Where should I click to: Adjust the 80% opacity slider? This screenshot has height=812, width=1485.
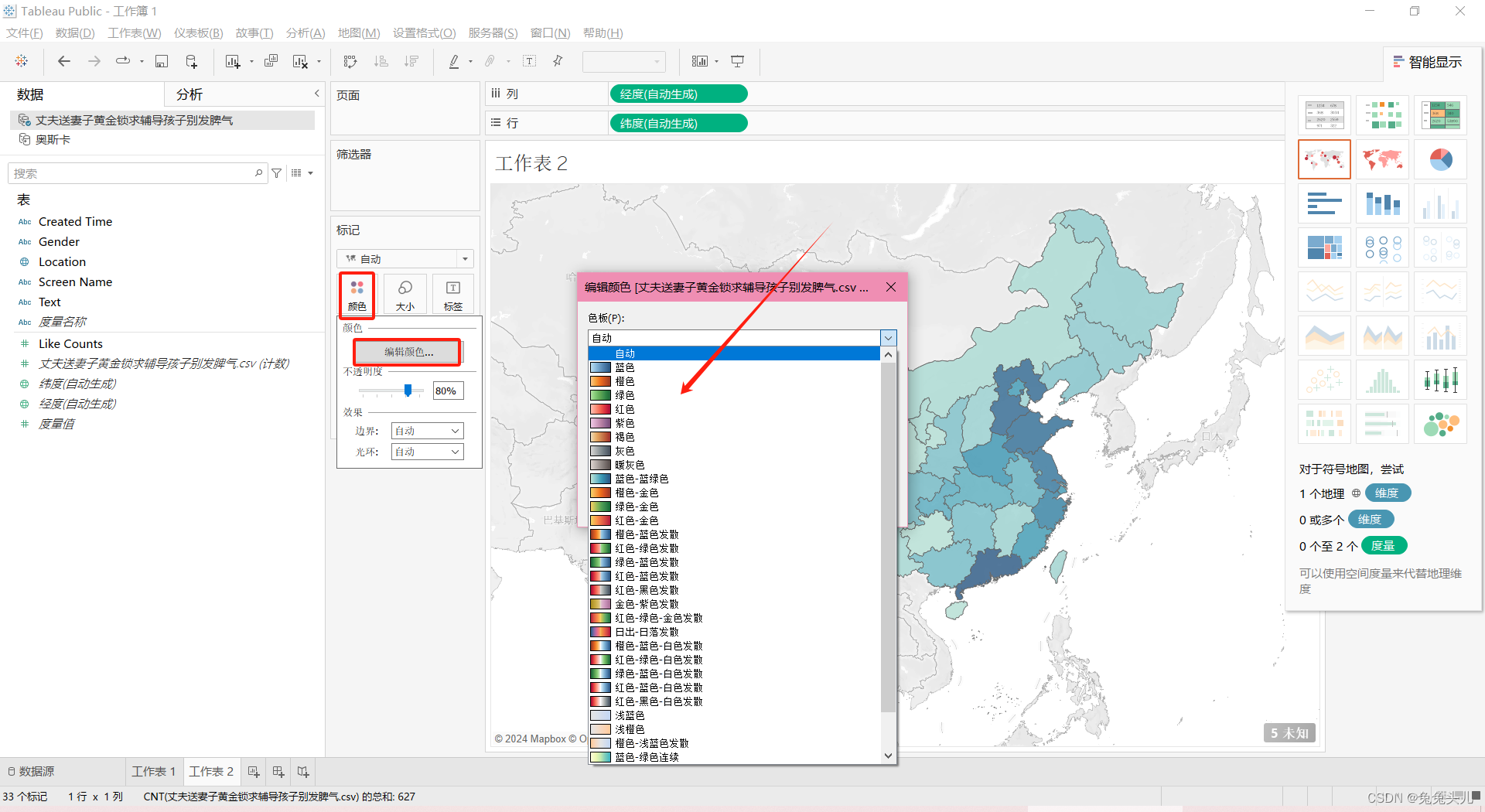coord(408,391)
